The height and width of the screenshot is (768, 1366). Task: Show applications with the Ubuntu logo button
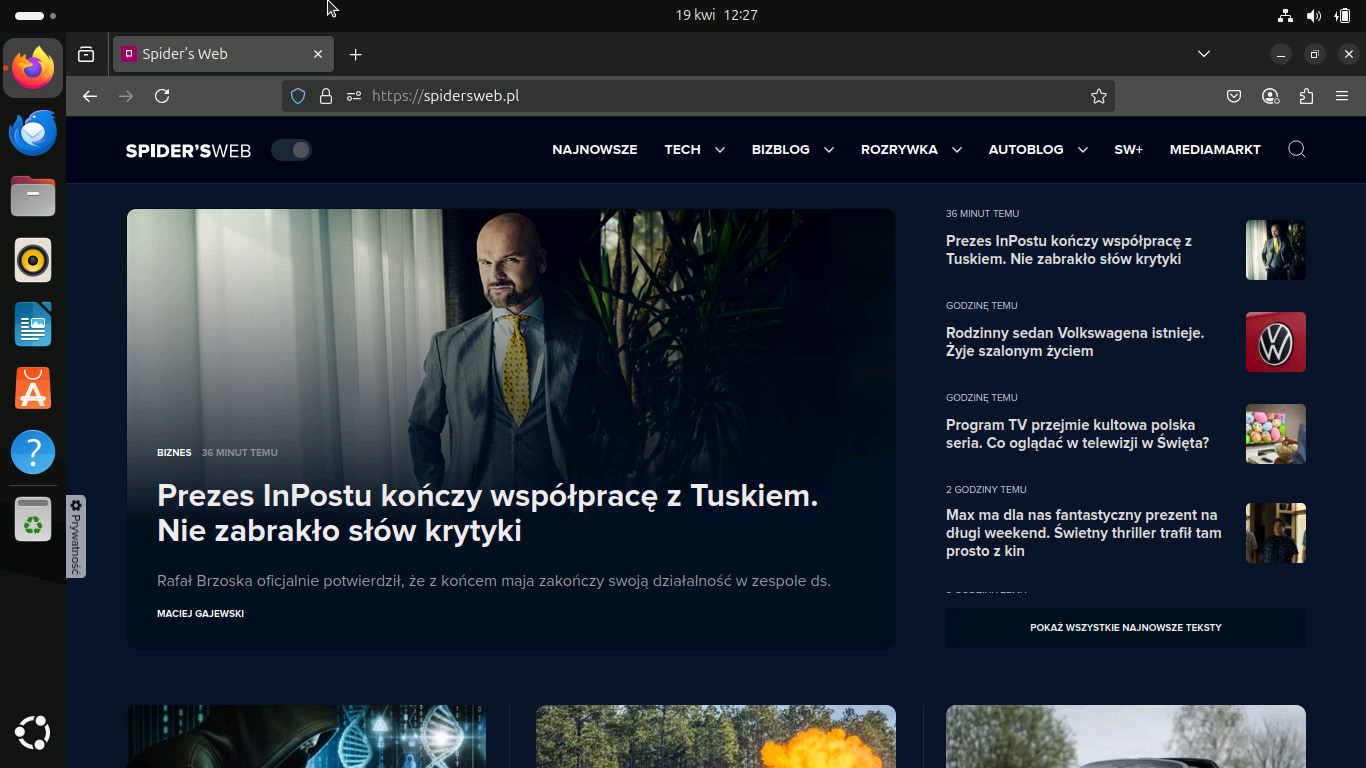tap(33, 733)
